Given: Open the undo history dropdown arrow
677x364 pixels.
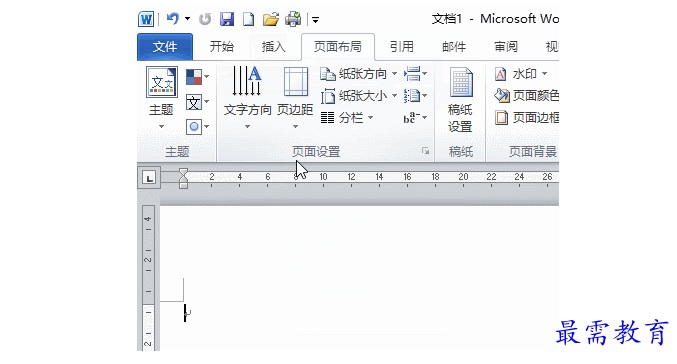Looking at the screenshot, I should pos(187,19).
